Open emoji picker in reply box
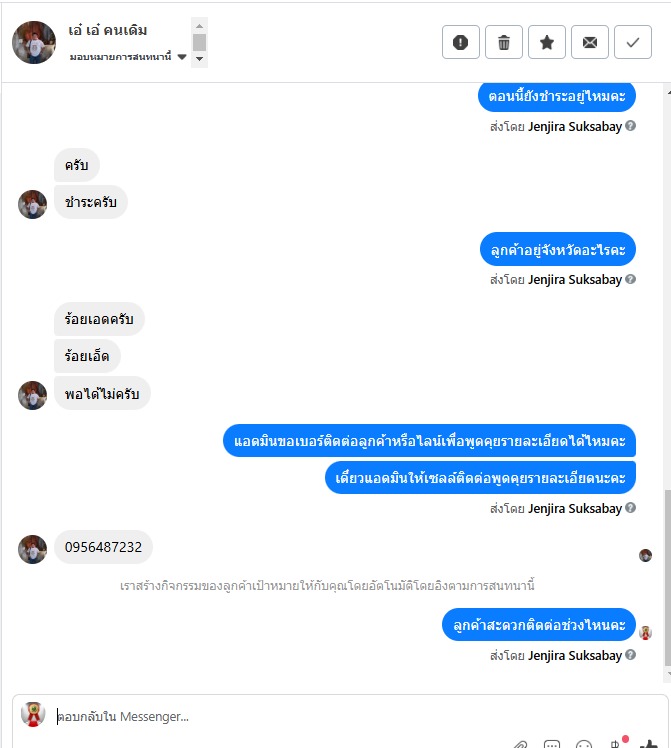Screen dimensions: 671x748 [x=584, y=744]
